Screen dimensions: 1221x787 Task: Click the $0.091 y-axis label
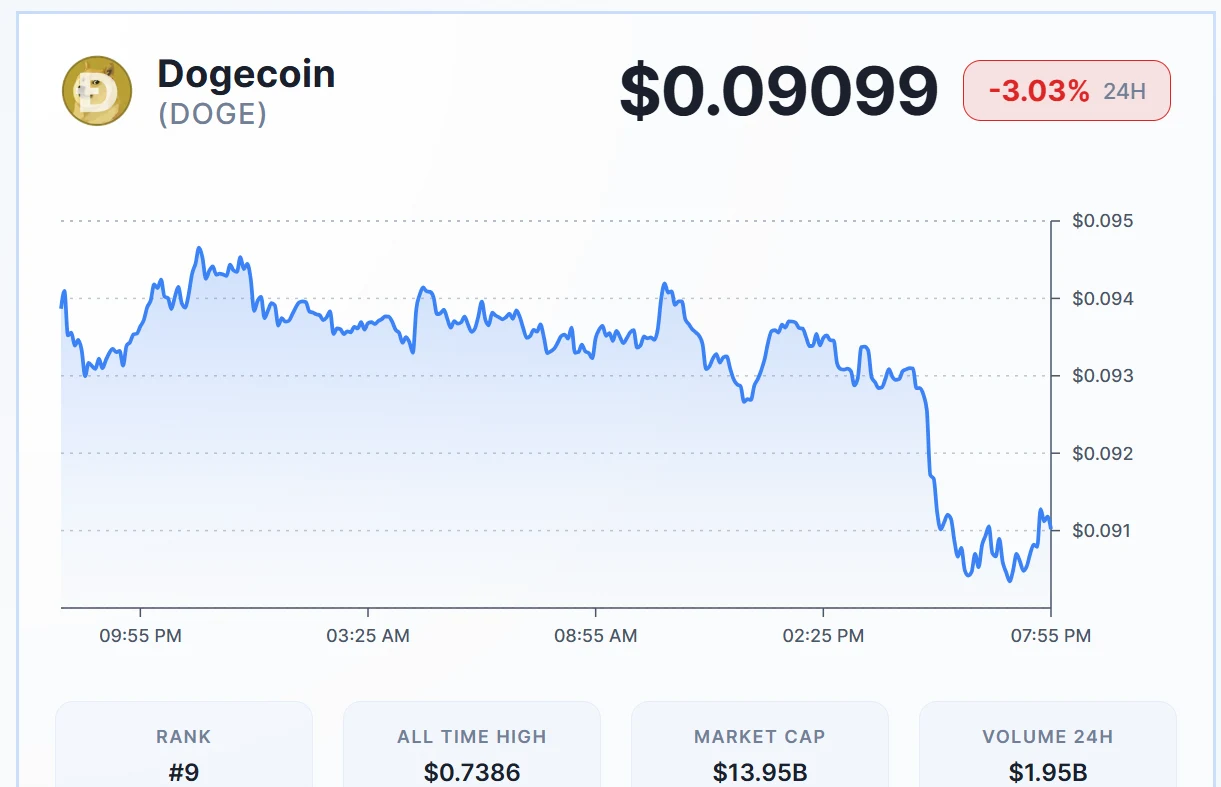(1102, 531)
